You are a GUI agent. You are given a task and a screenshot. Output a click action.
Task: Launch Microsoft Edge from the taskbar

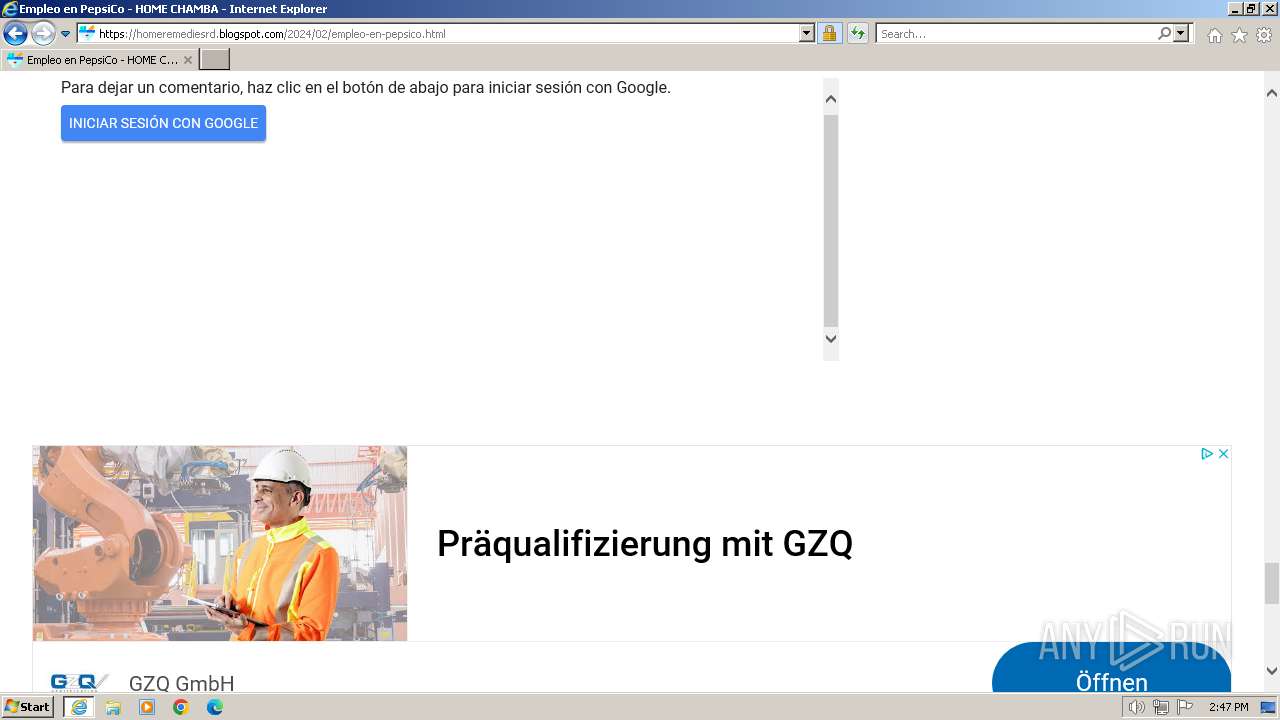215,707
